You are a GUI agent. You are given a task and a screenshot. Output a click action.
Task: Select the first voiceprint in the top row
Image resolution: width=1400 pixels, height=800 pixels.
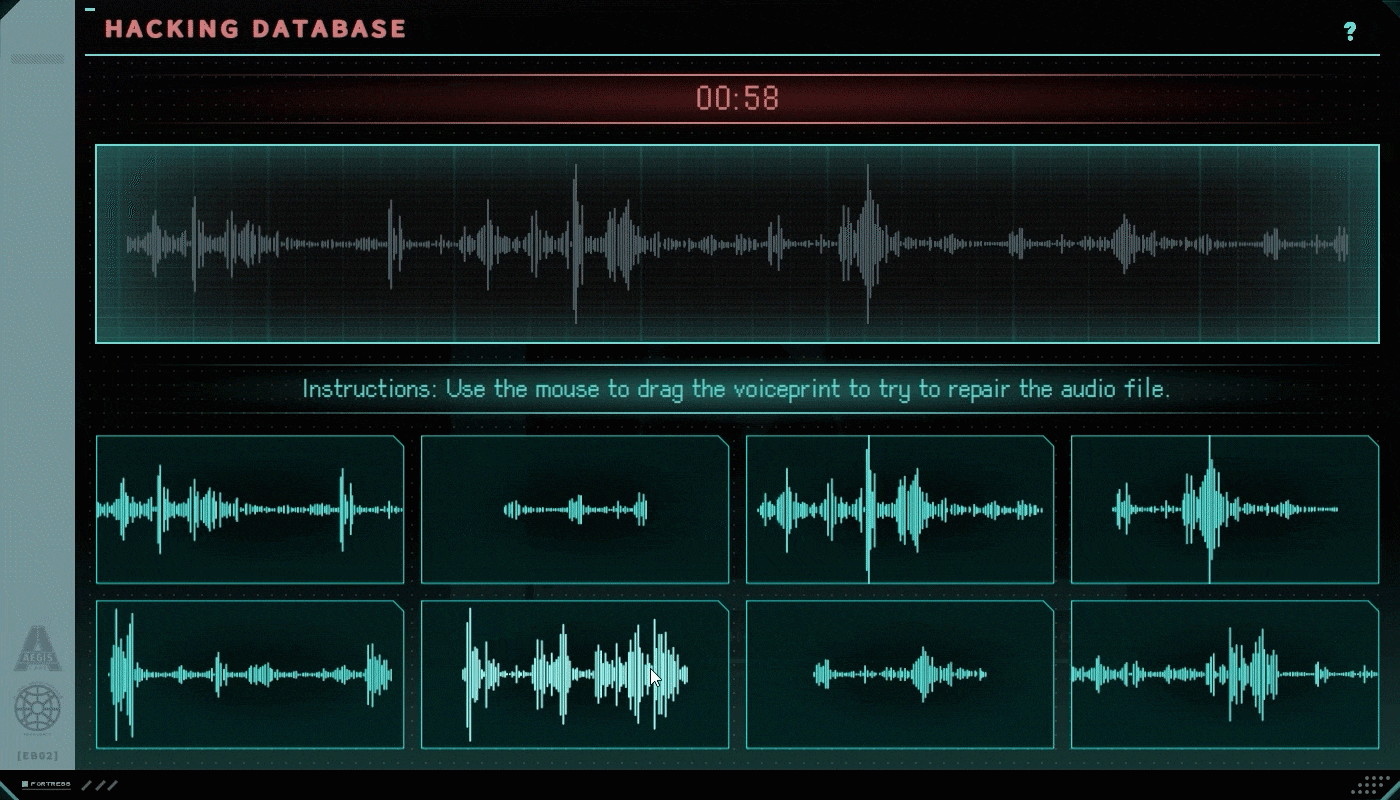pos(250,509)
